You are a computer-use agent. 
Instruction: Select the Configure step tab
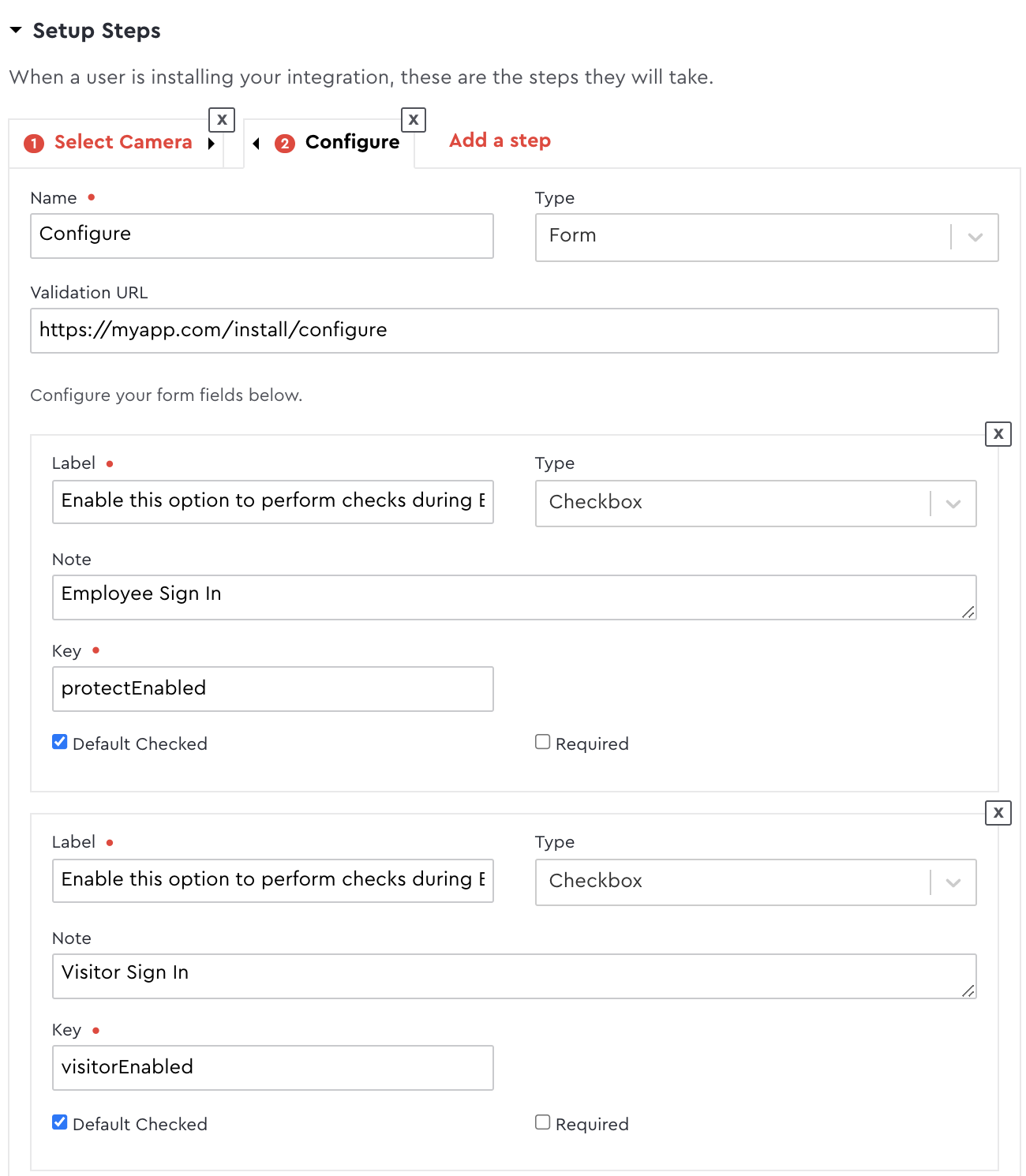pos(352,143)
